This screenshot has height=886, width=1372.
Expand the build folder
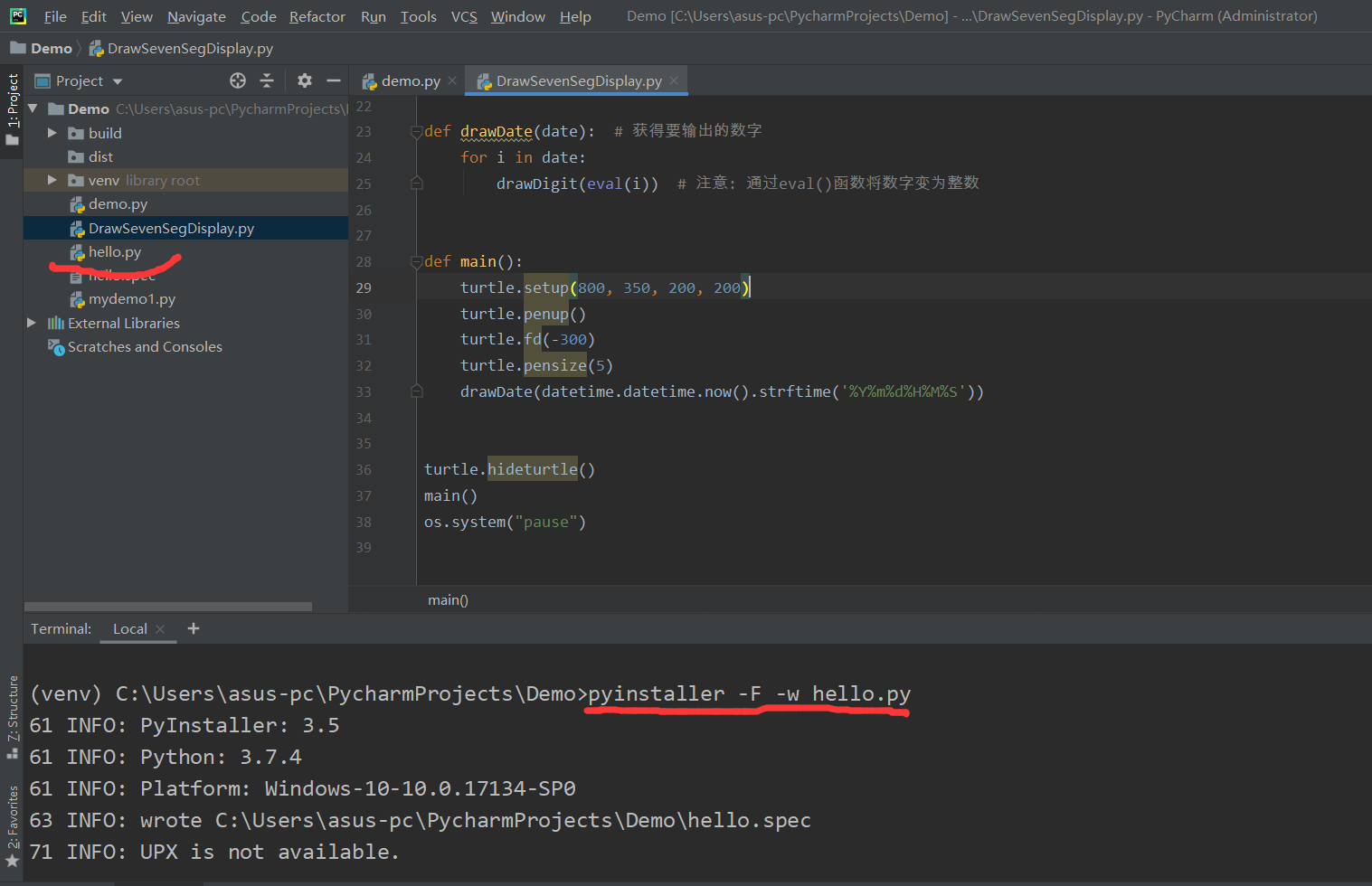coord(52,133)
